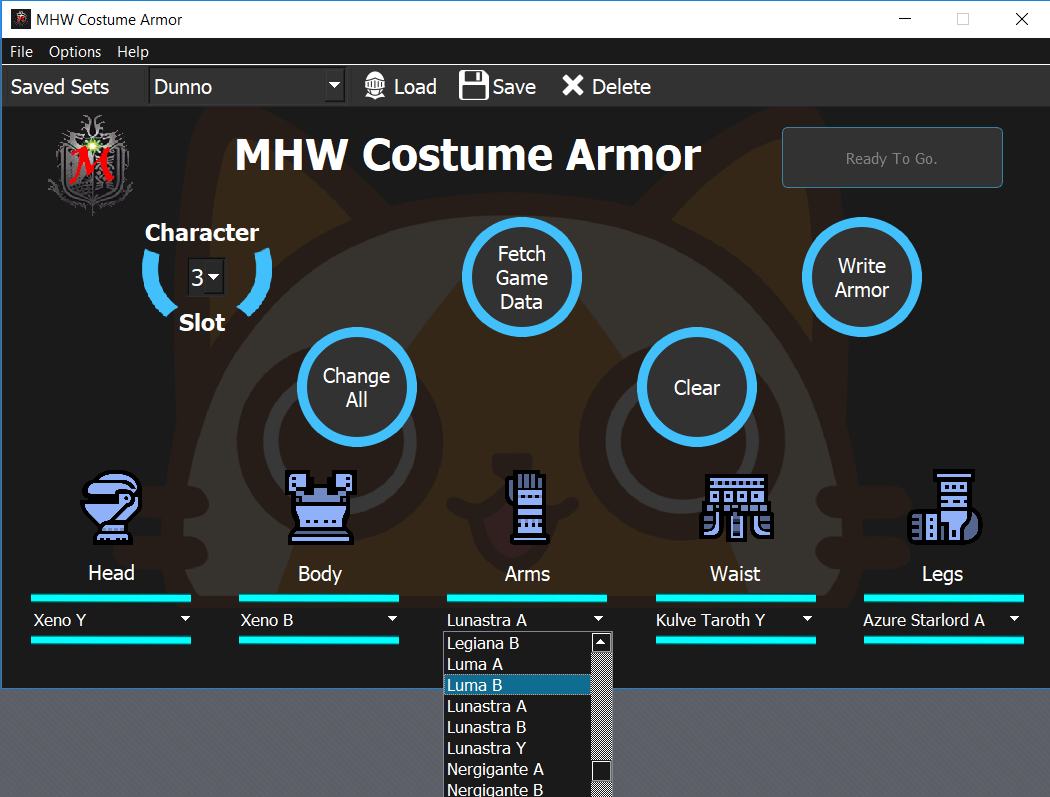Viewport: 1050px width, 797px height.
Task: Click the Arms list scrollbar thumb
Action: point(601,771)
